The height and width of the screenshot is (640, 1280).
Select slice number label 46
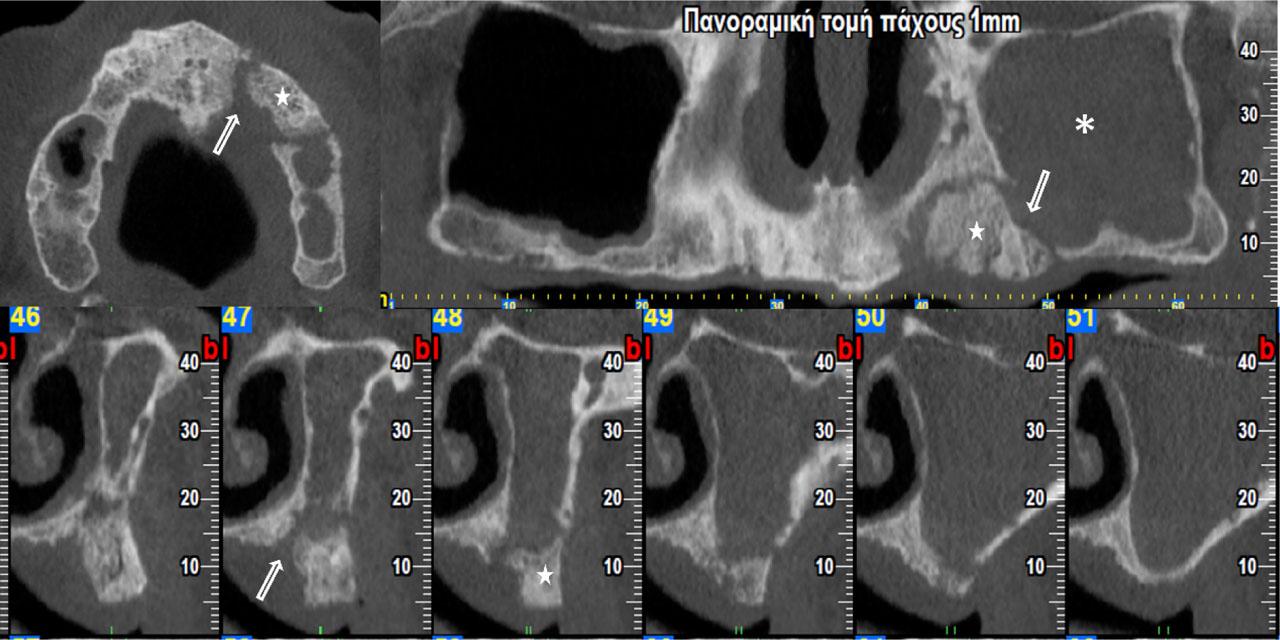point(25,320)
